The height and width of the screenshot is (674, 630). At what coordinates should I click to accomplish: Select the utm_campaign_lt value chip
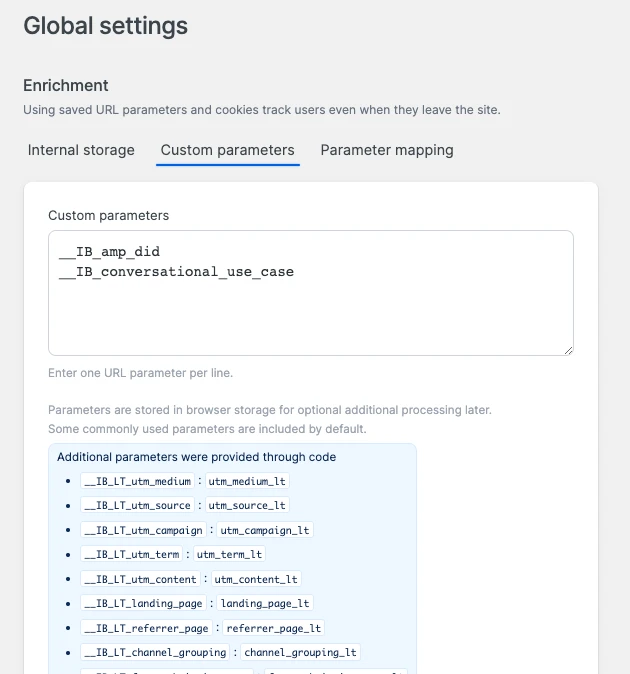click(265, 530)
